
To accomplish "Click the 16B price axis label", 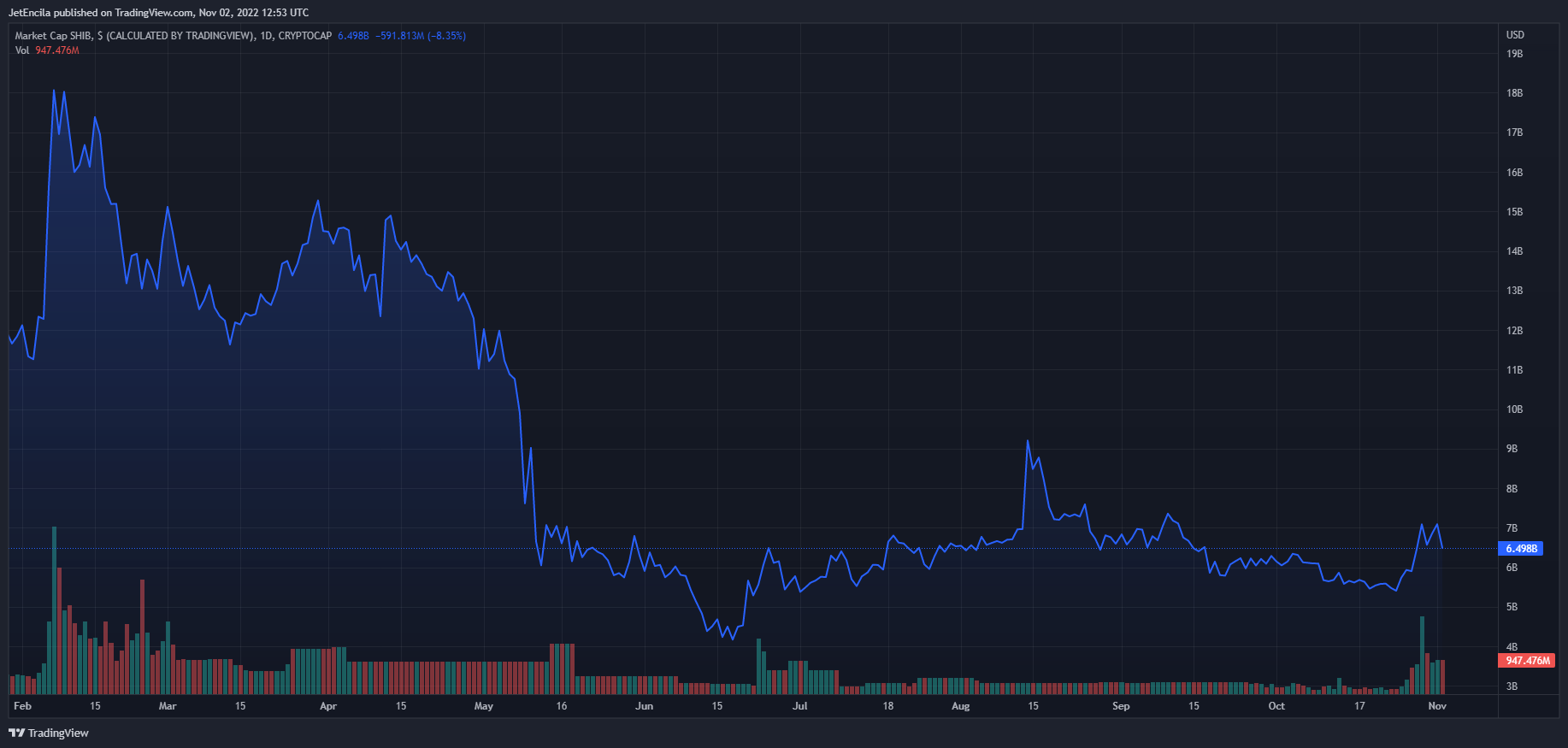I will coord(1514,173).
